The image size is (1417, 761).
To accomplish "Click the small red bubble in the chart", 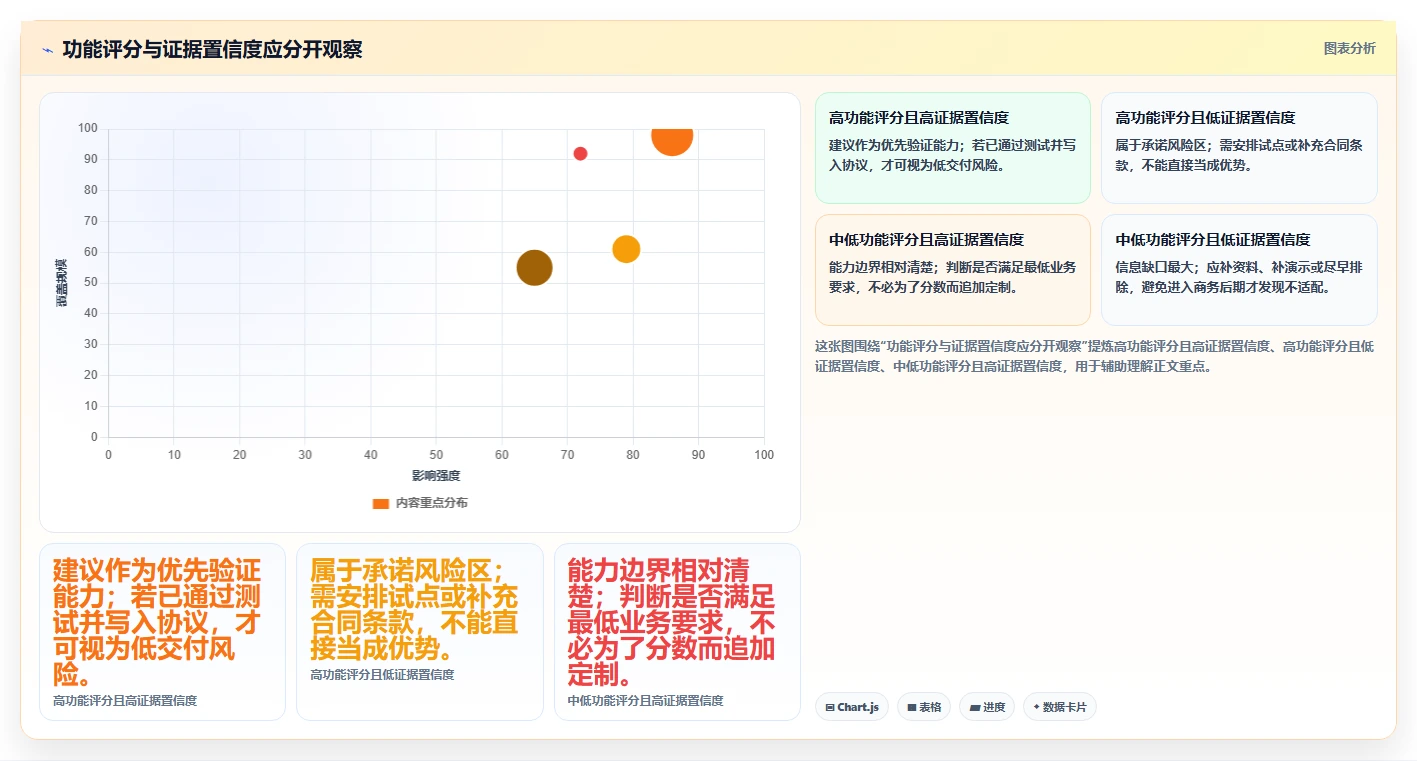I will [580, 153].
